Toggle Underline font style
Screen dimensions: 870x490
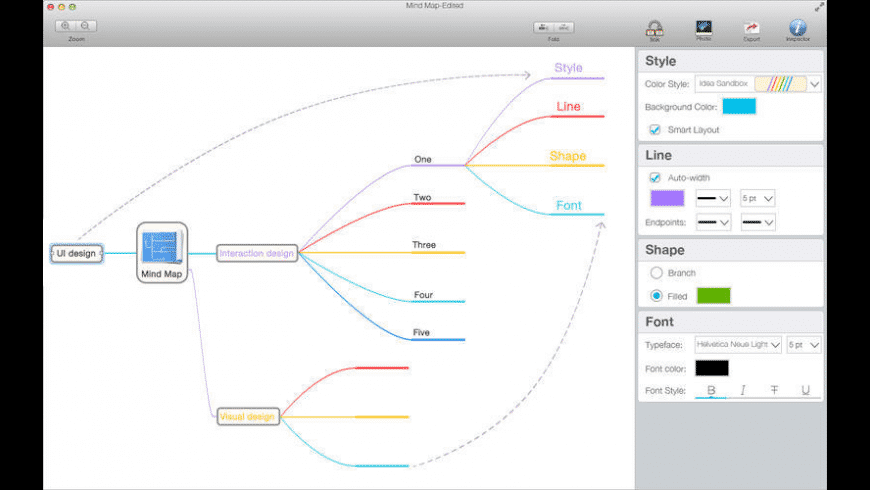[x=805, y=390]
